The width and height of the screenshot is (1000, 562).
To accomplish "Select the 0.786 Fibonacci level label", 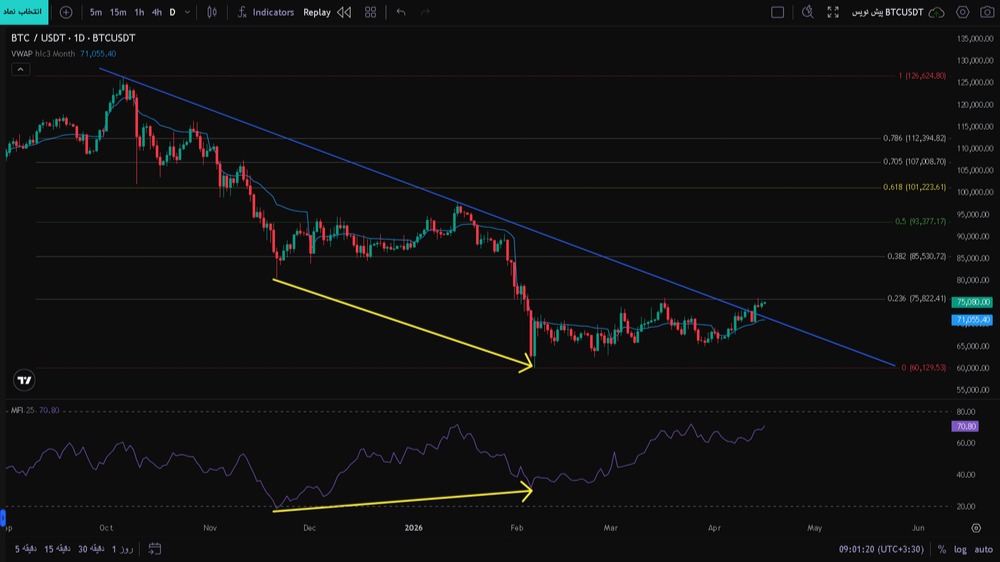I will click(x=915, y=138).
